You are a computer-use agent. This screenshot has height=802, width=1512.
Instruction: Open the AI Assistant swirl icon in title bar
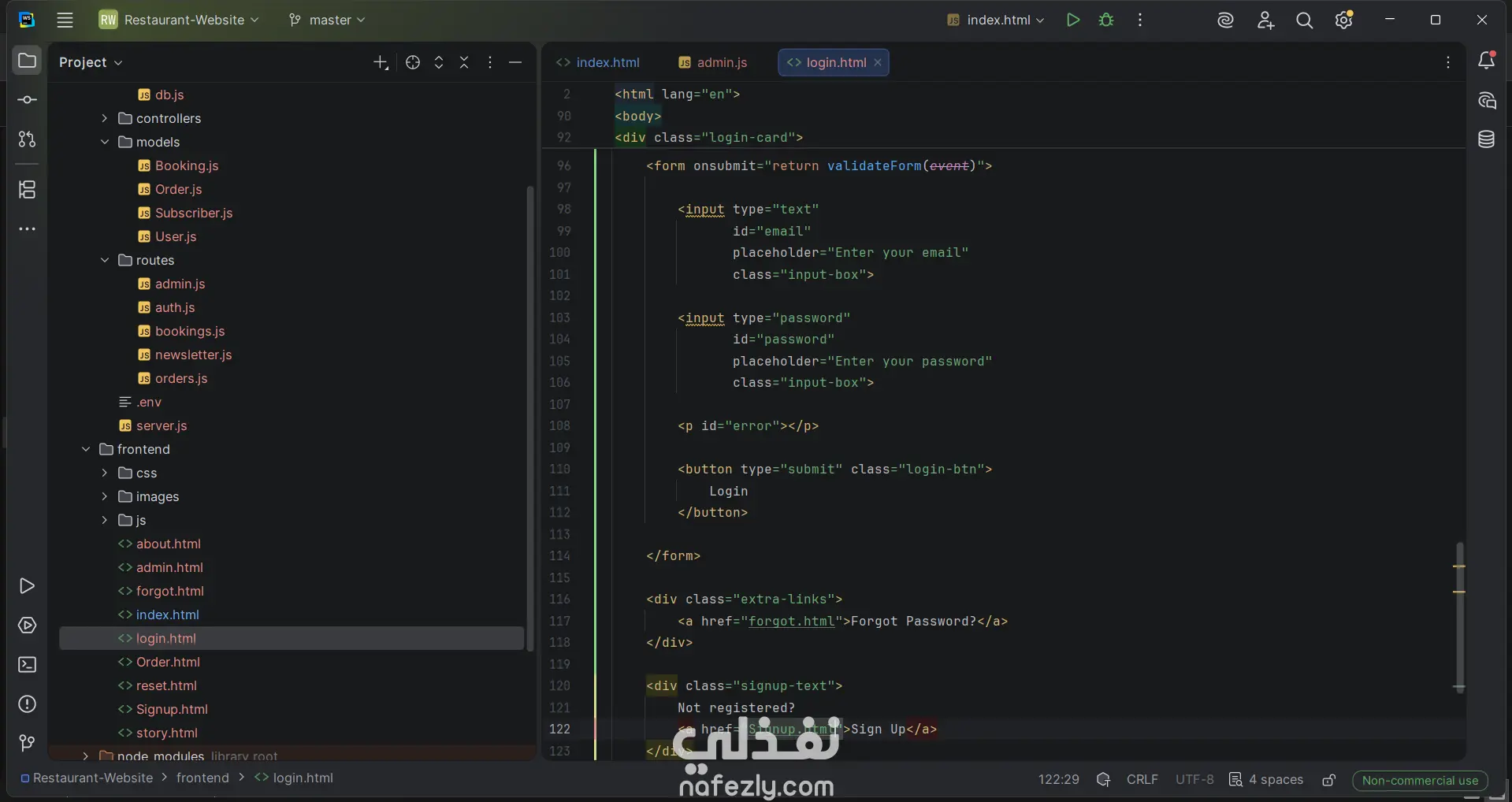(1225, 20)
